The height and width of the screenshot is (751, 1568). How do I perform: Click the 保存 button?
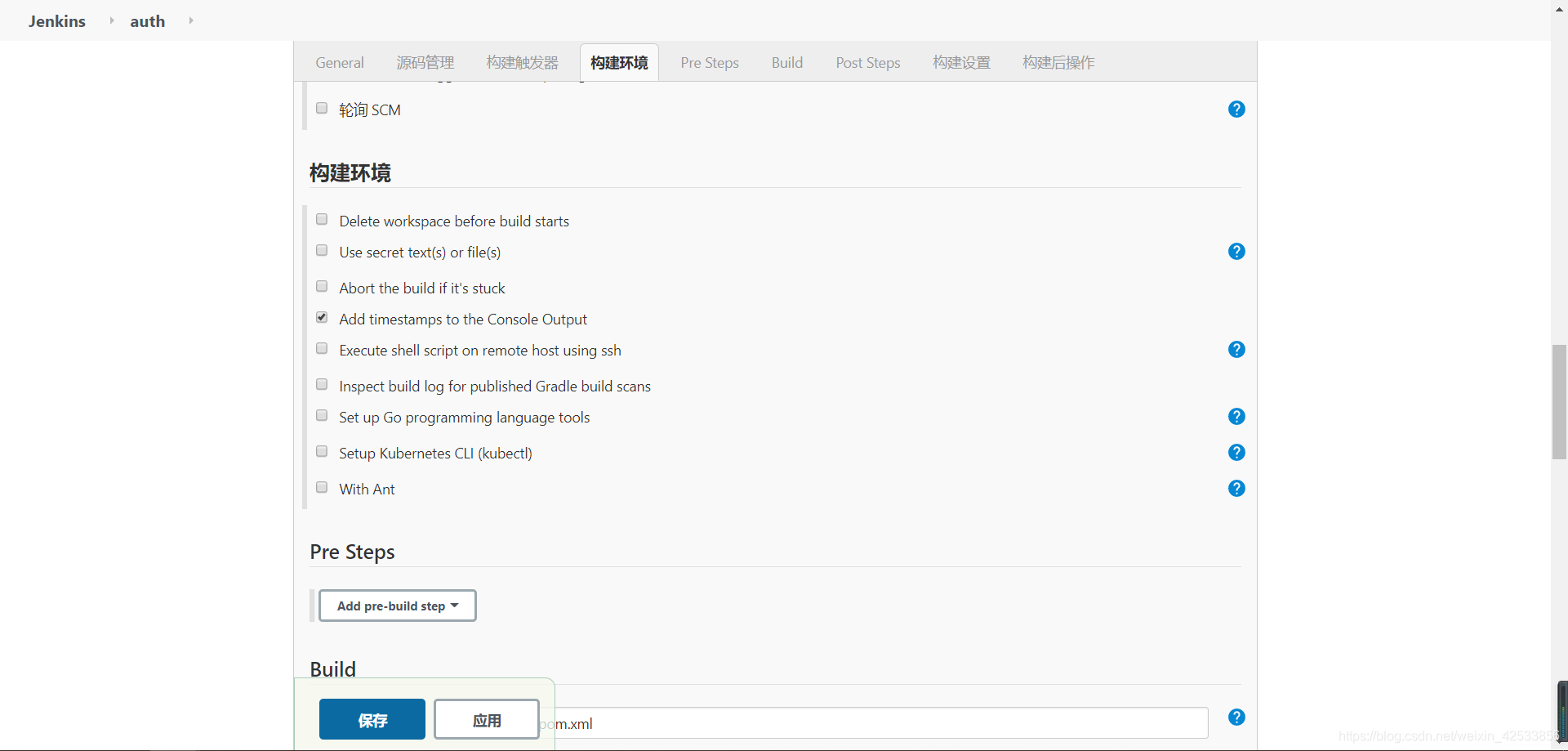coord(372,719)
